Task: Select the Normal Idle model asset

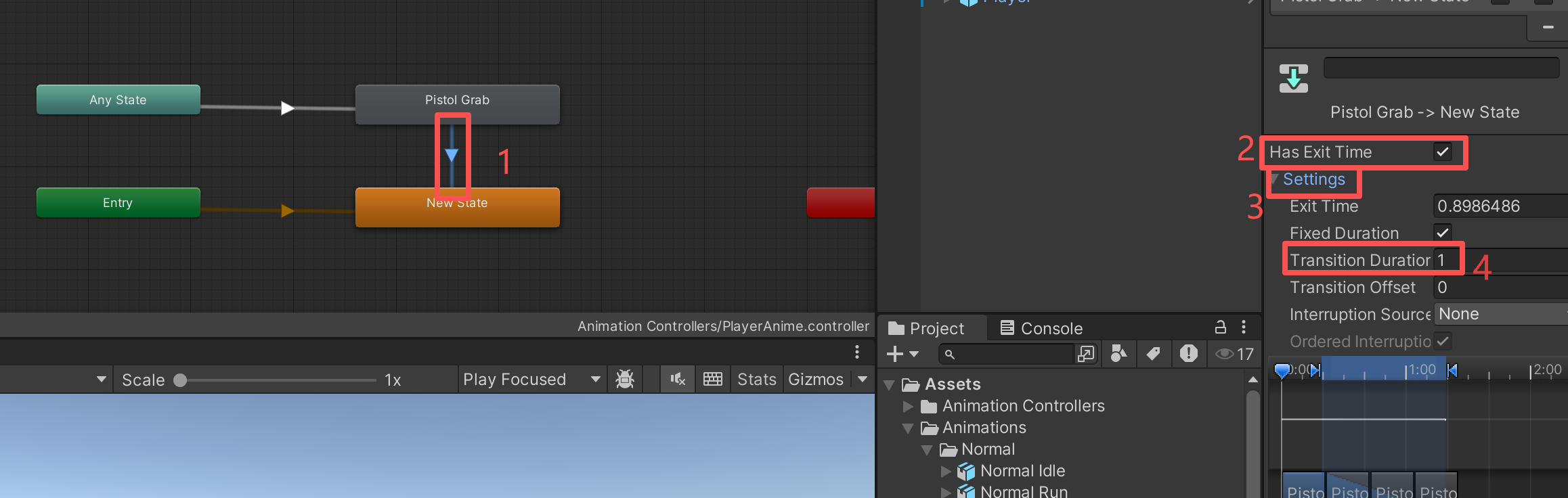Action: pyautogui.click(x=1022, y=471)
